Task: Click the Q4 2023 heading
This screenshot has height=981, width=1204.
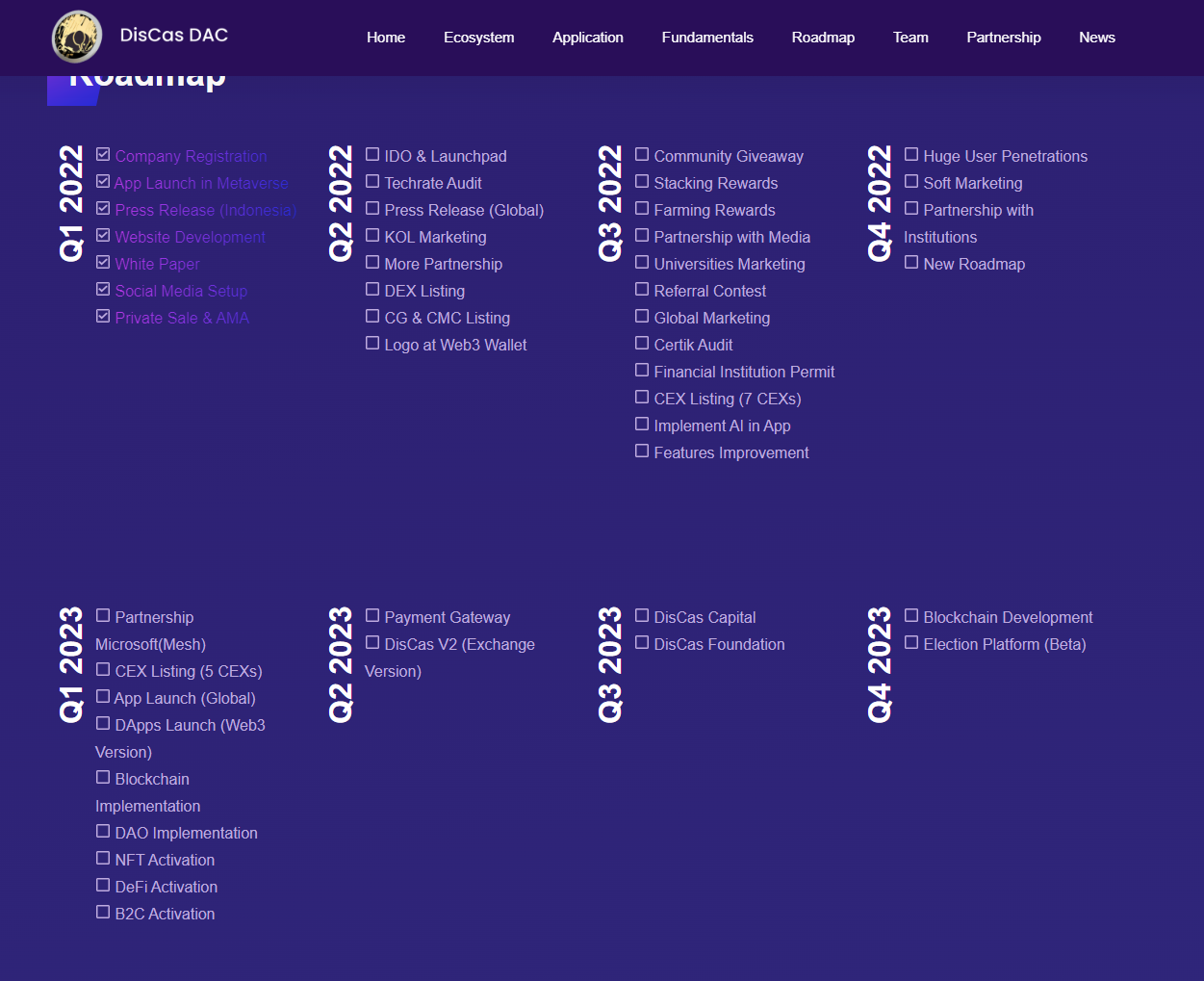Action: point(880,664)
